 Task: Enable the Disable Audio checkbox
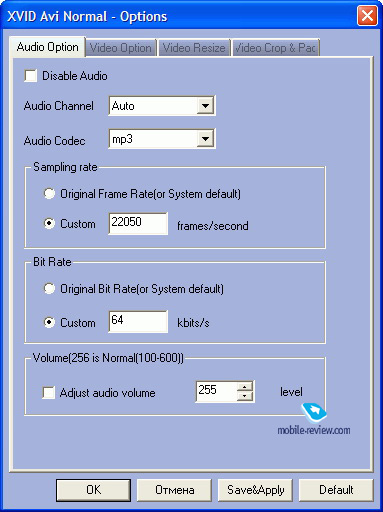coord(31,76)
